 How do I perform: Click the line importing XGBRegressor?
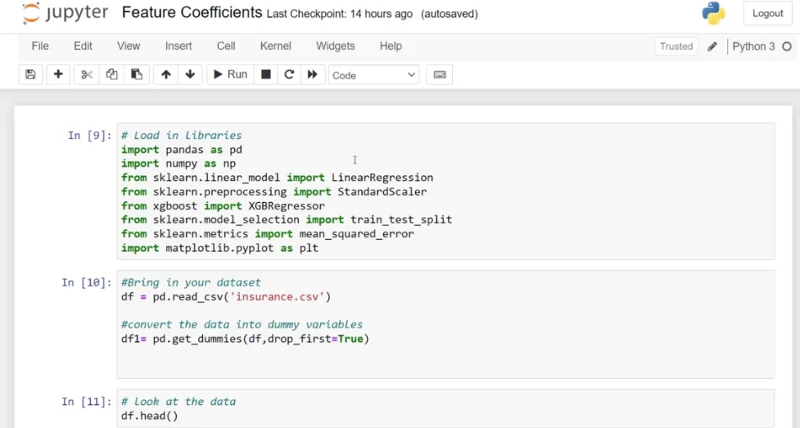[x=222, y=206]
